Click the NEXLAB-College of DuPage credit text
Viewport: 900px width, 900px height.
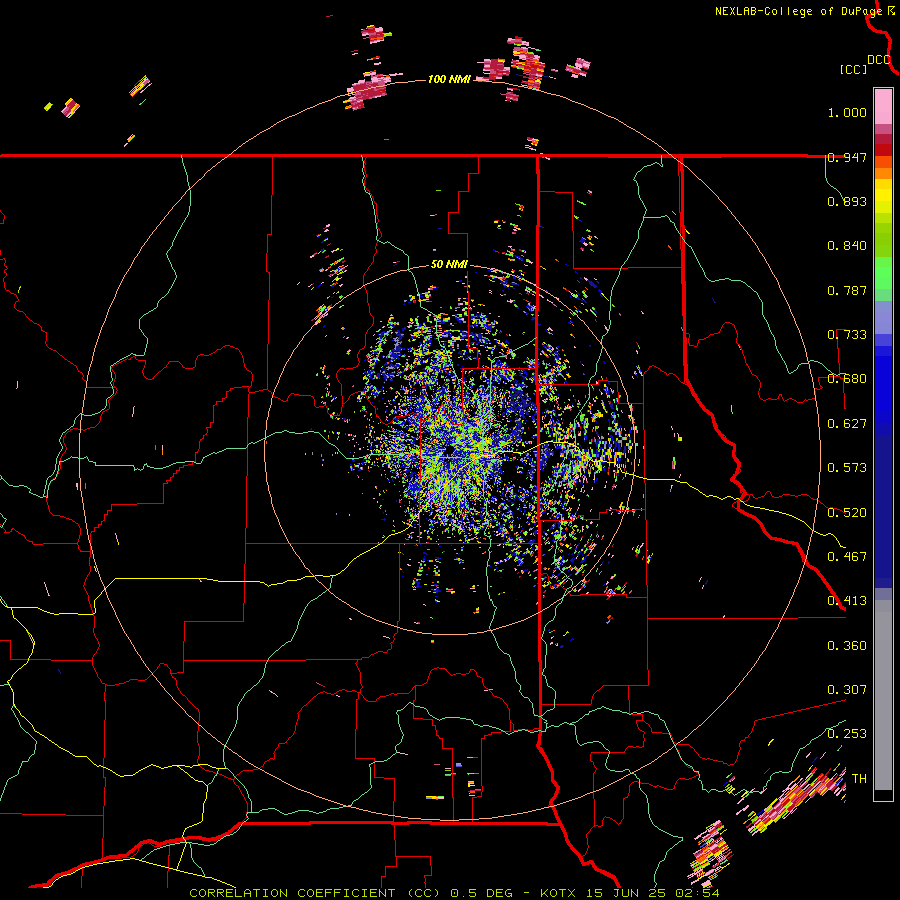798,11
